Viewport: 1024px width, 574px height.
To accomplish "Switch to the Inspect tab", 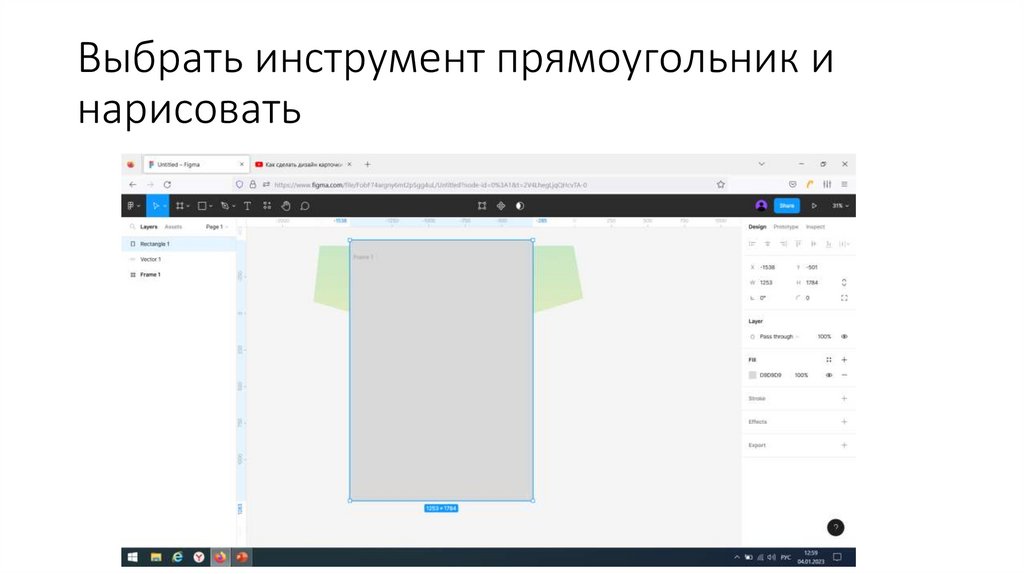I will point(815,227).
